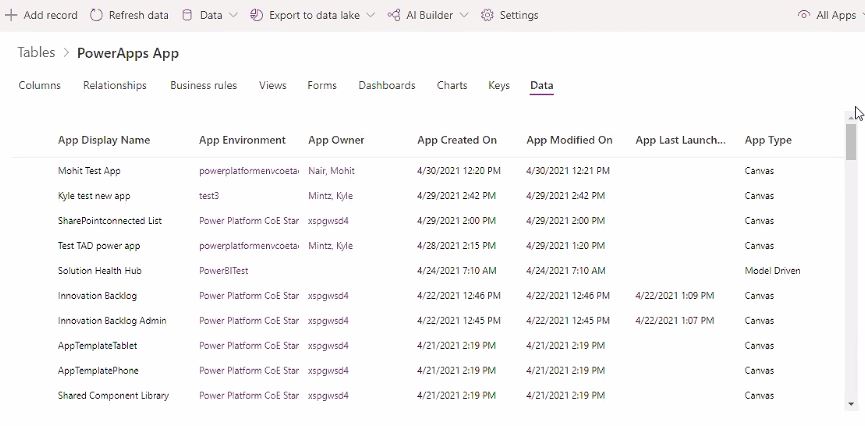Click the Export to data lake icon

click(x=256, y=15)
